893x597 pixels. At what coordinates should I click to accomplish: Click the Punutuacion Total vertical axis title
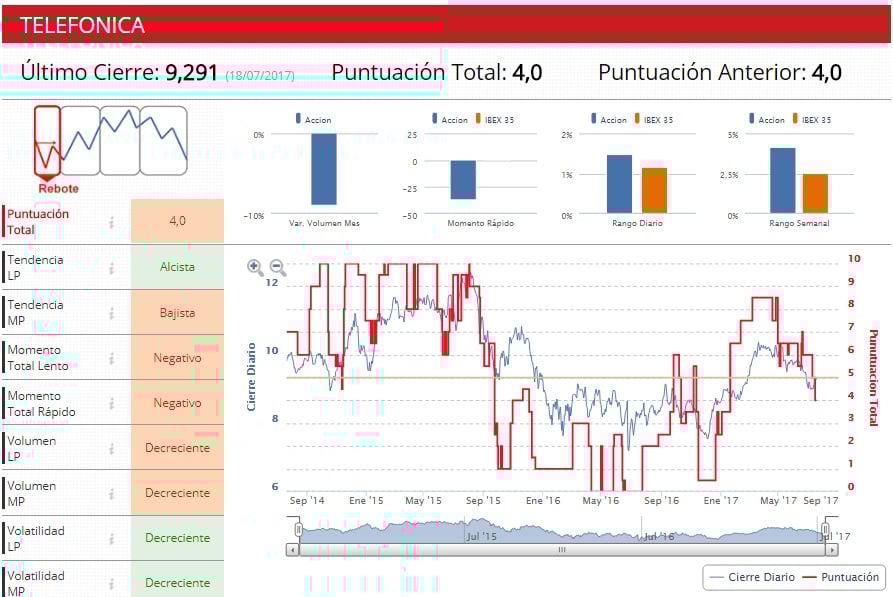[x=873, y=378]
